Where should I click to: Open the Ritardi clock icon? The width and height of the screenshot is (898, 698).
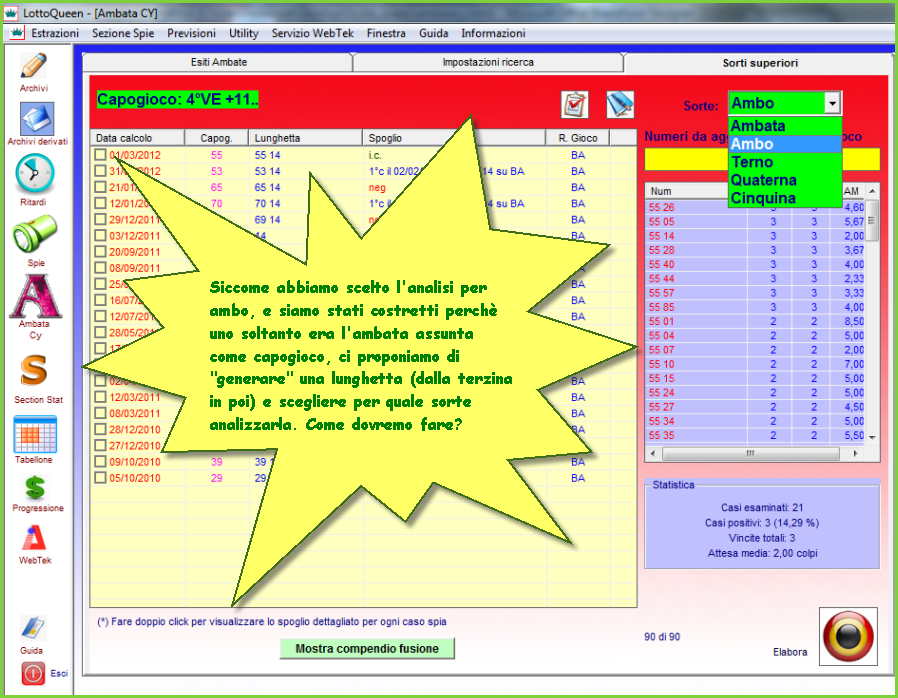coord(34,174)
